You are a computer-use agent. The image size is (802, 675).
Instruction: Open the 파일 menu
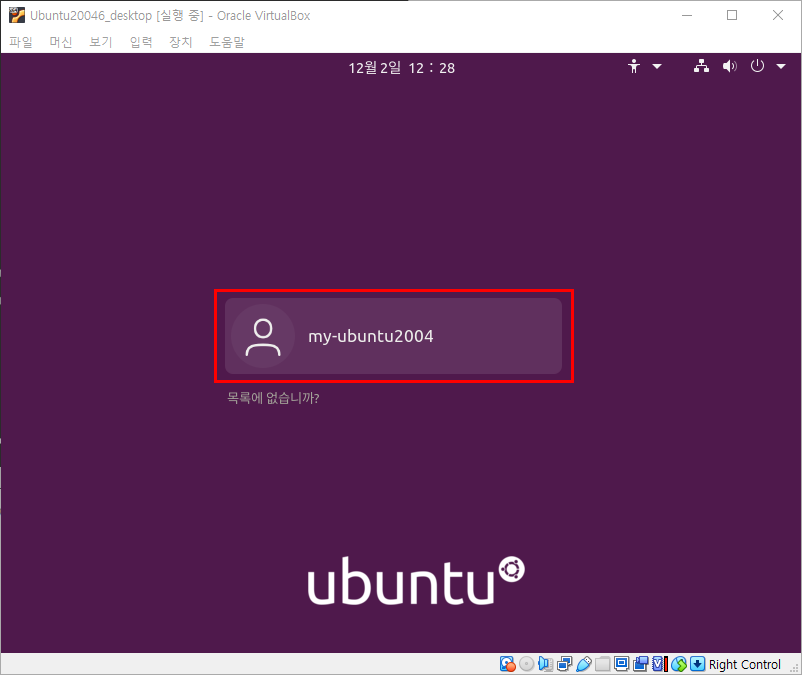click(21, 42)
